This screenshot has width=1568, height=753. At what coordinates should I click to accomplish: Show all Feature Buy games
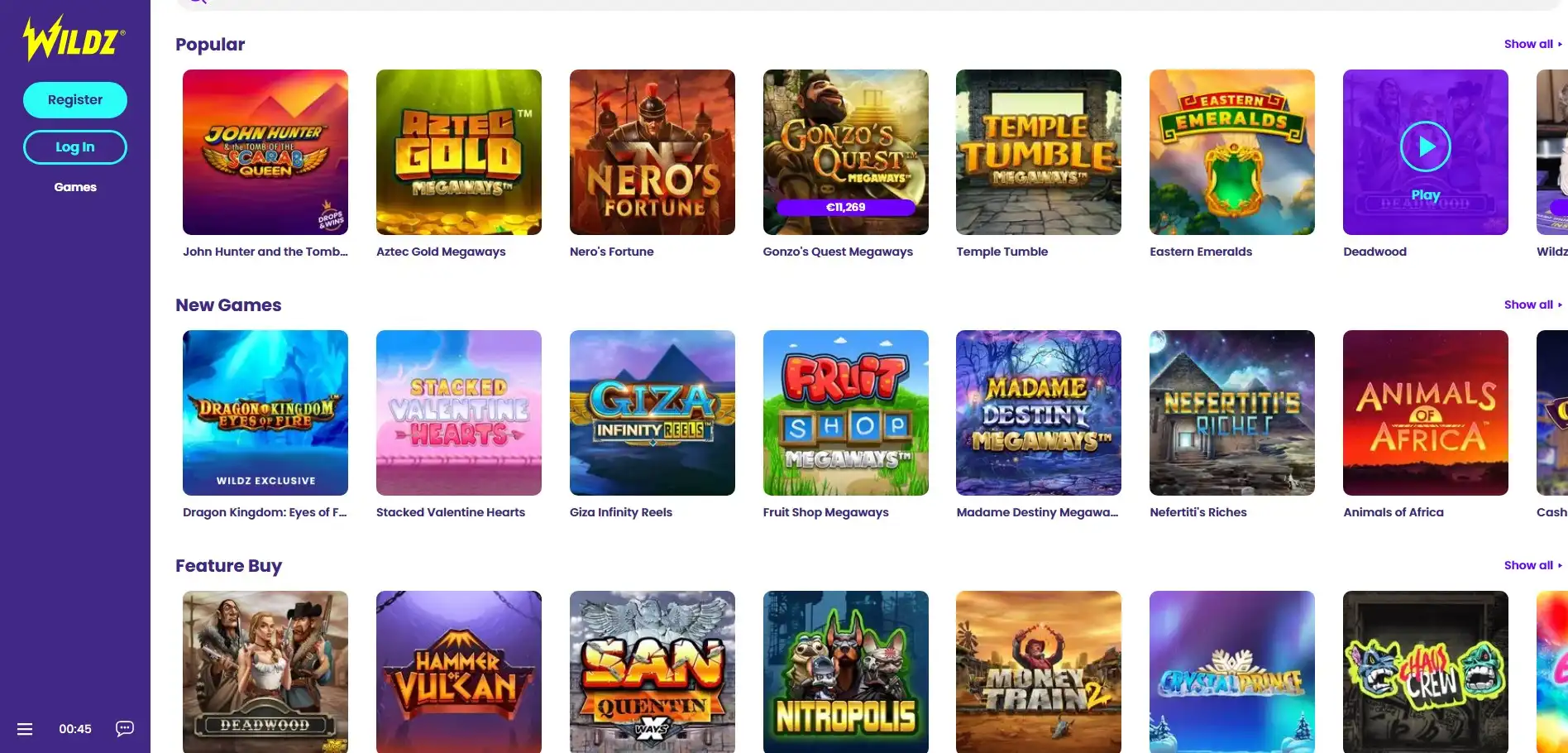(x=1532, y=565)
